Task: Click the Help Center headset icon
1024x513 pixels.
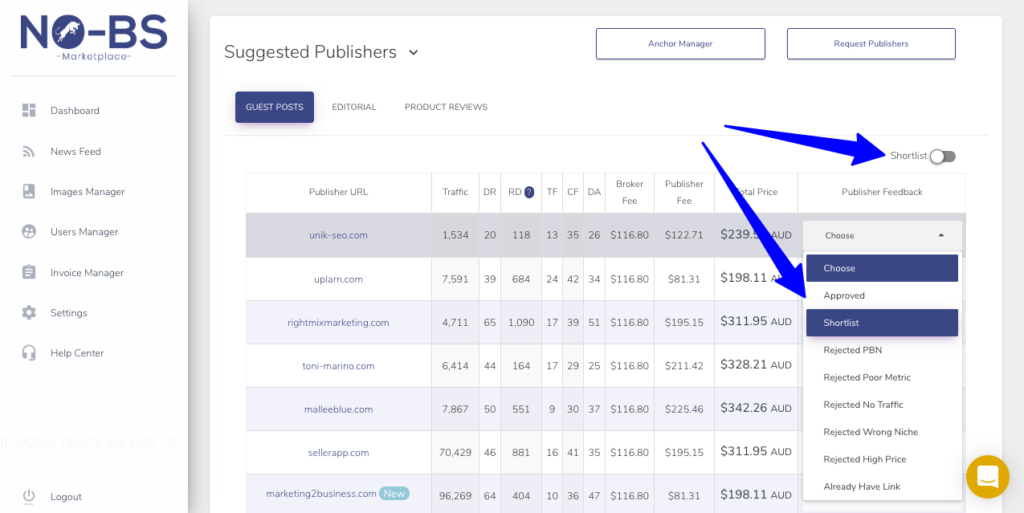Action: [29, 353]
